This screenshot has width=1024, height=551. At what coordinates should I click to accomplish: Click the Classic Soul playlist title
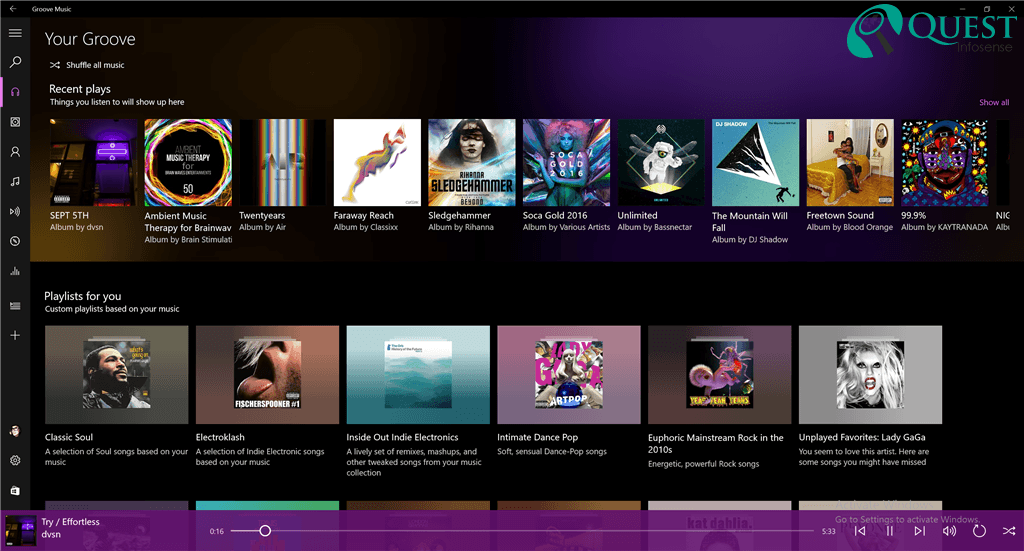(69, 437)
